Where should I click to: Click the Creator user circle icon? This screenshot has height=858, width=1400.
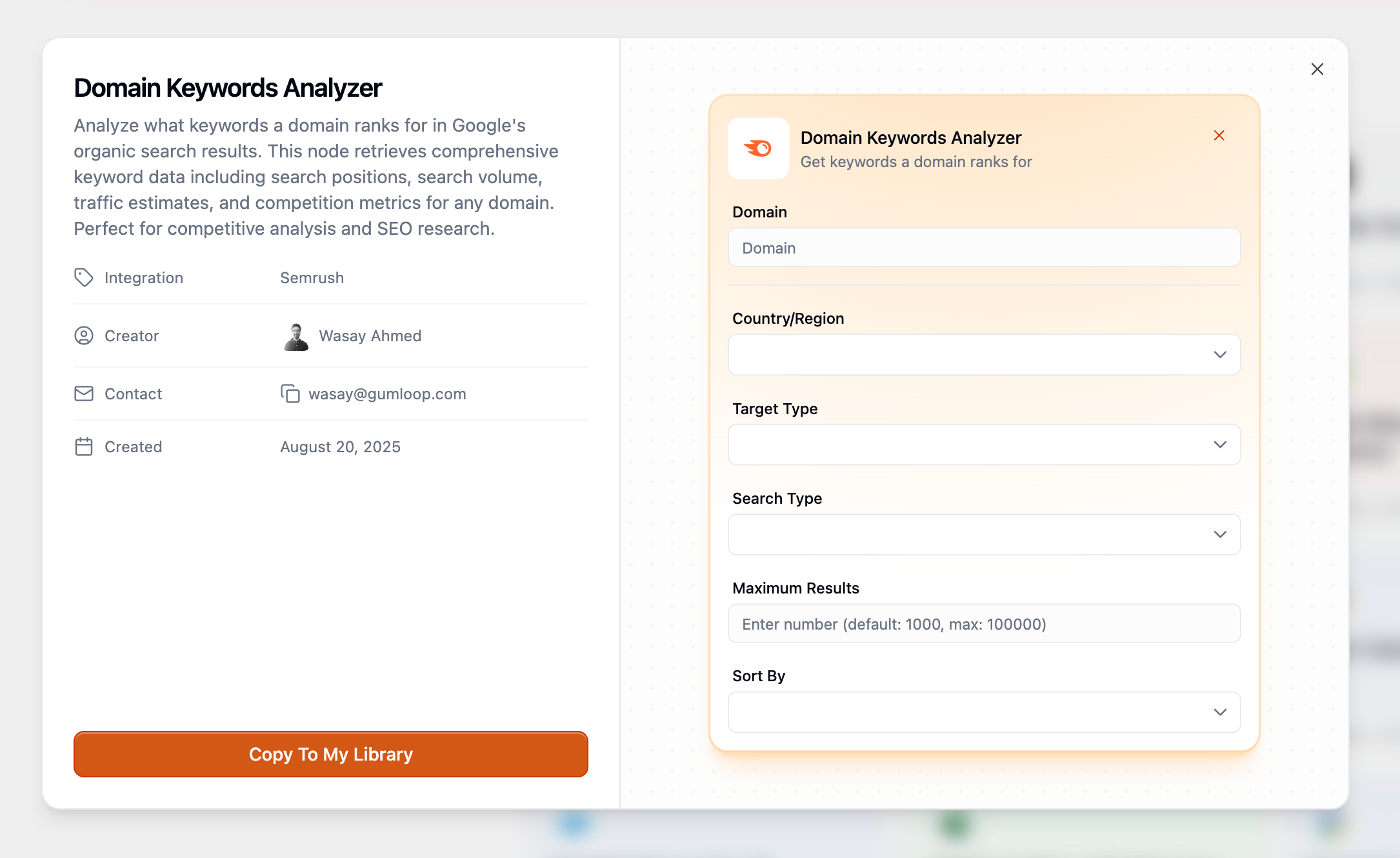(84, 335)
